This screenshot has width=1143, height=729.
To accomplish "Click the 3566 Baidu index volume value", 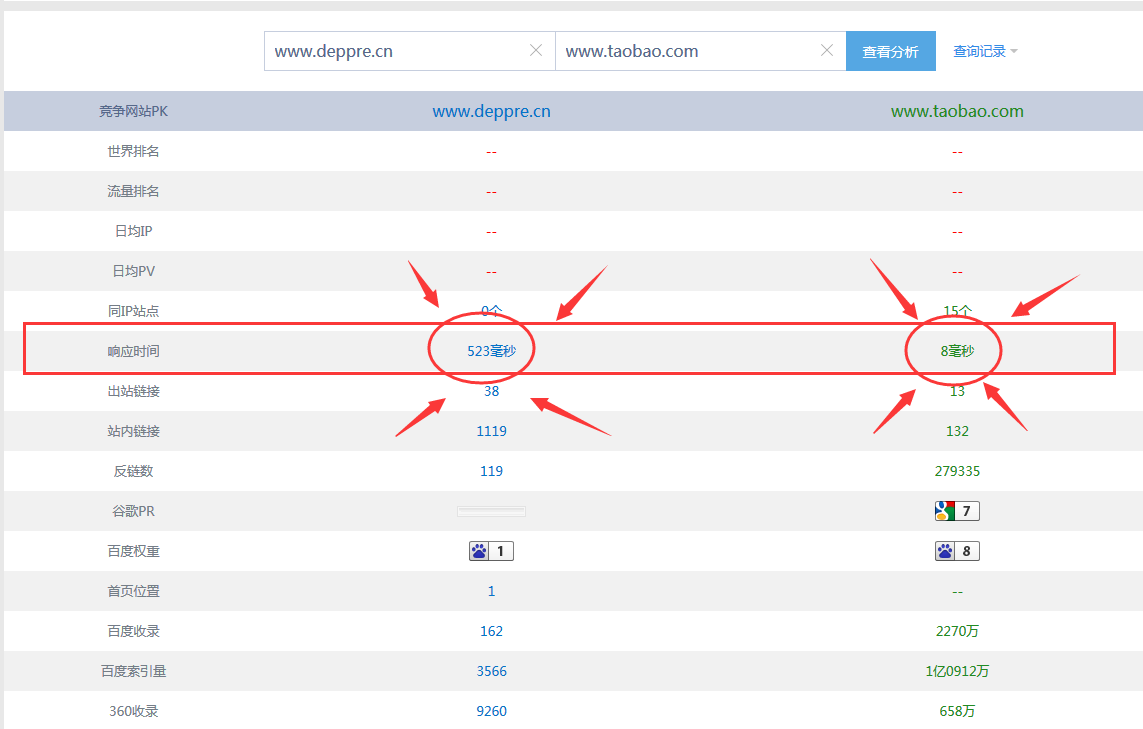I will pos(491,671).
